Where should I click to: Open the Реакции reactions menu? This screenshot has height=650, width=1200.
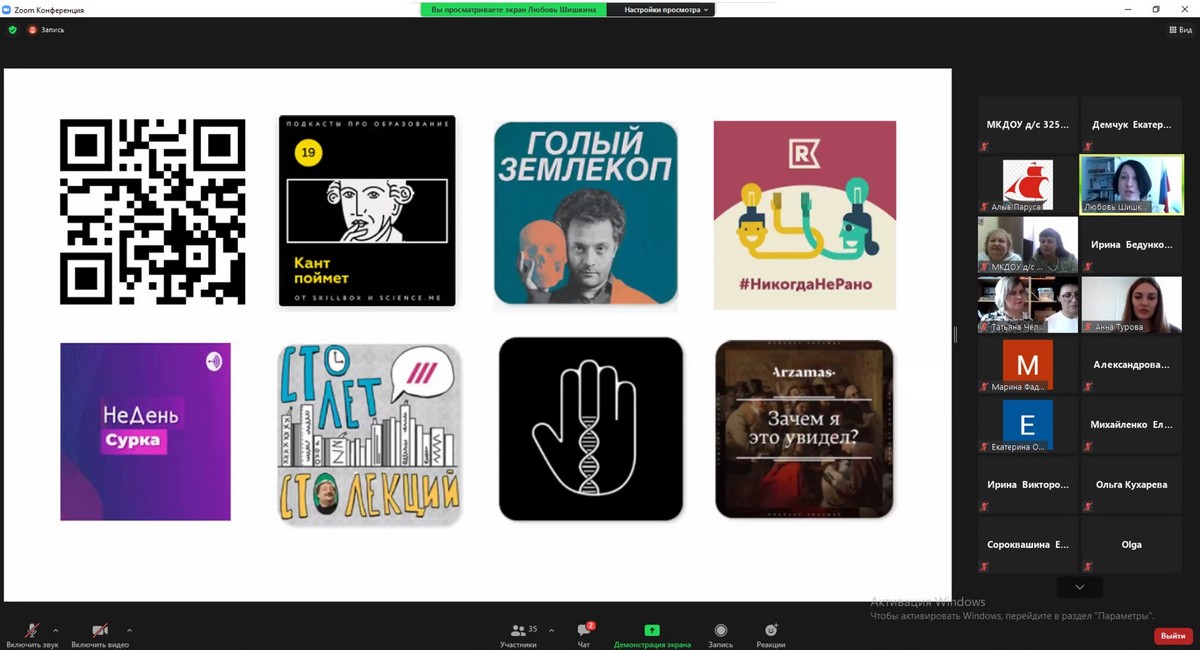771,634
